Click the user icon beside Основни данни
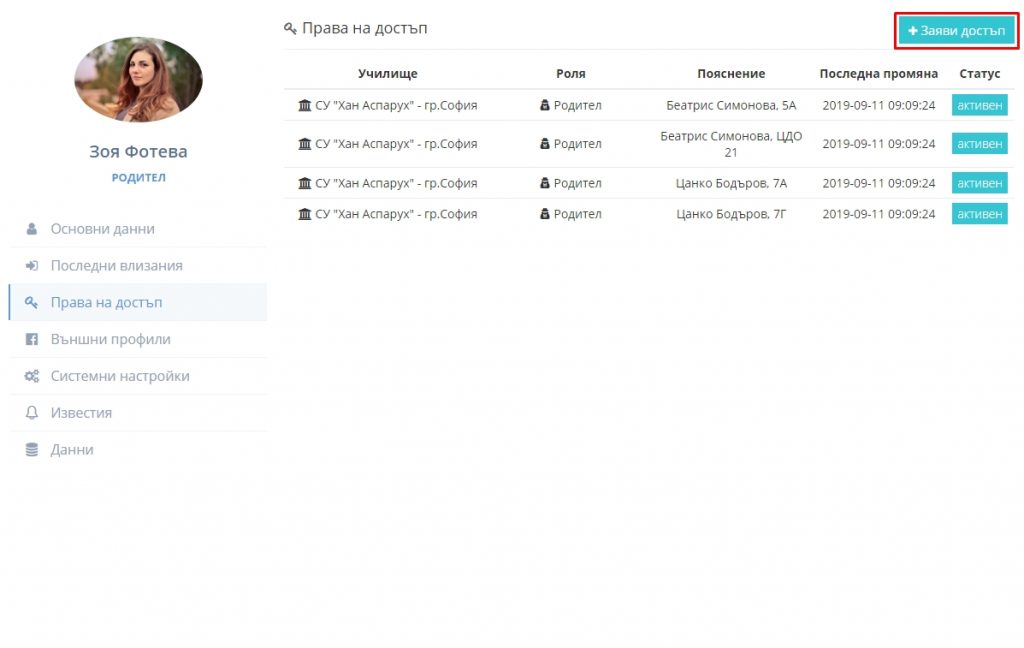Image resolution: width=1024 pixels, height=648 pixels. coord(31,229)
